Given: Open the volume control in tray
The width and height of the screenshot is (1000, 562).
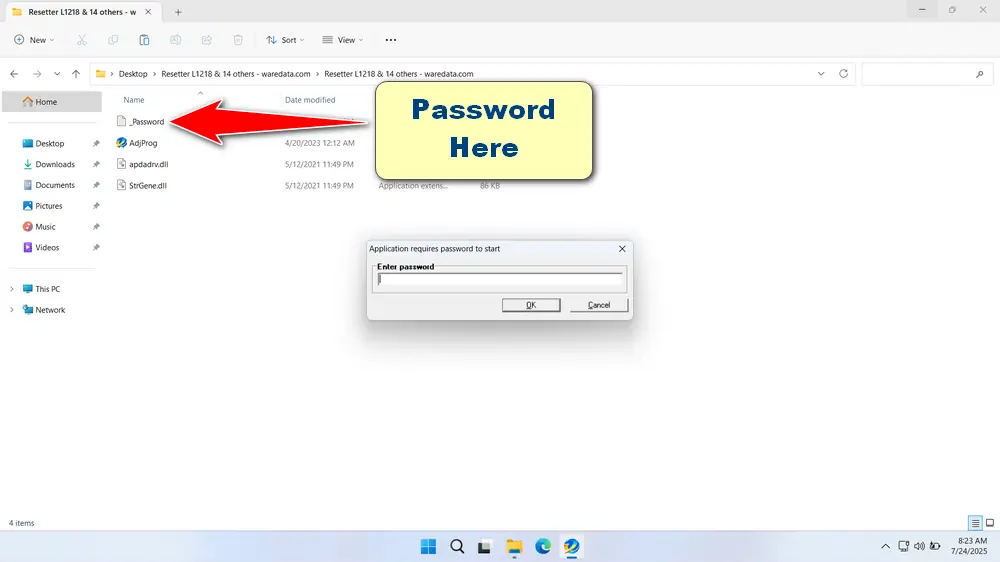Looking at the screenshot, I should coord(919,547).
